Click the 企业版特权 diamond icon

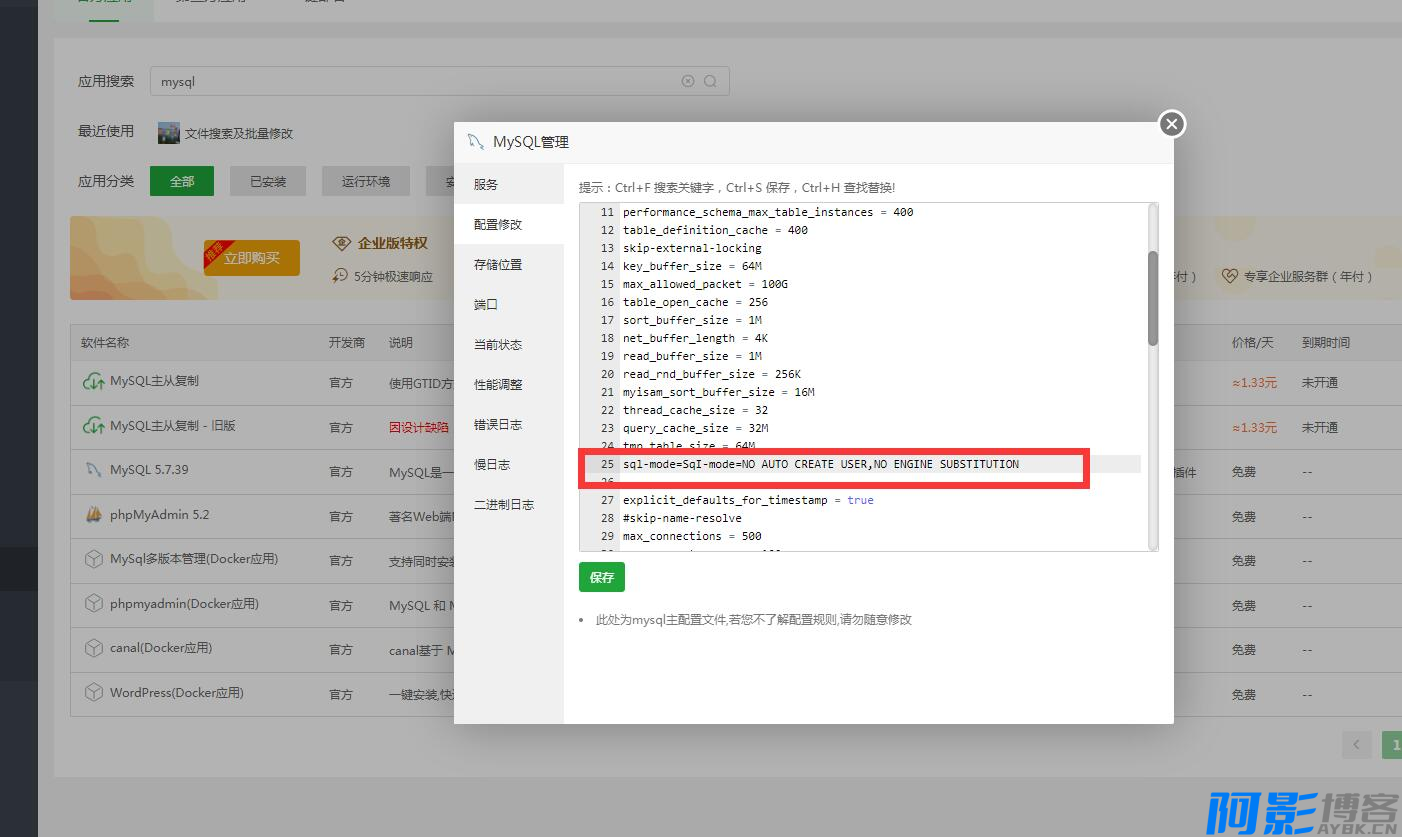tap(342, 243)
